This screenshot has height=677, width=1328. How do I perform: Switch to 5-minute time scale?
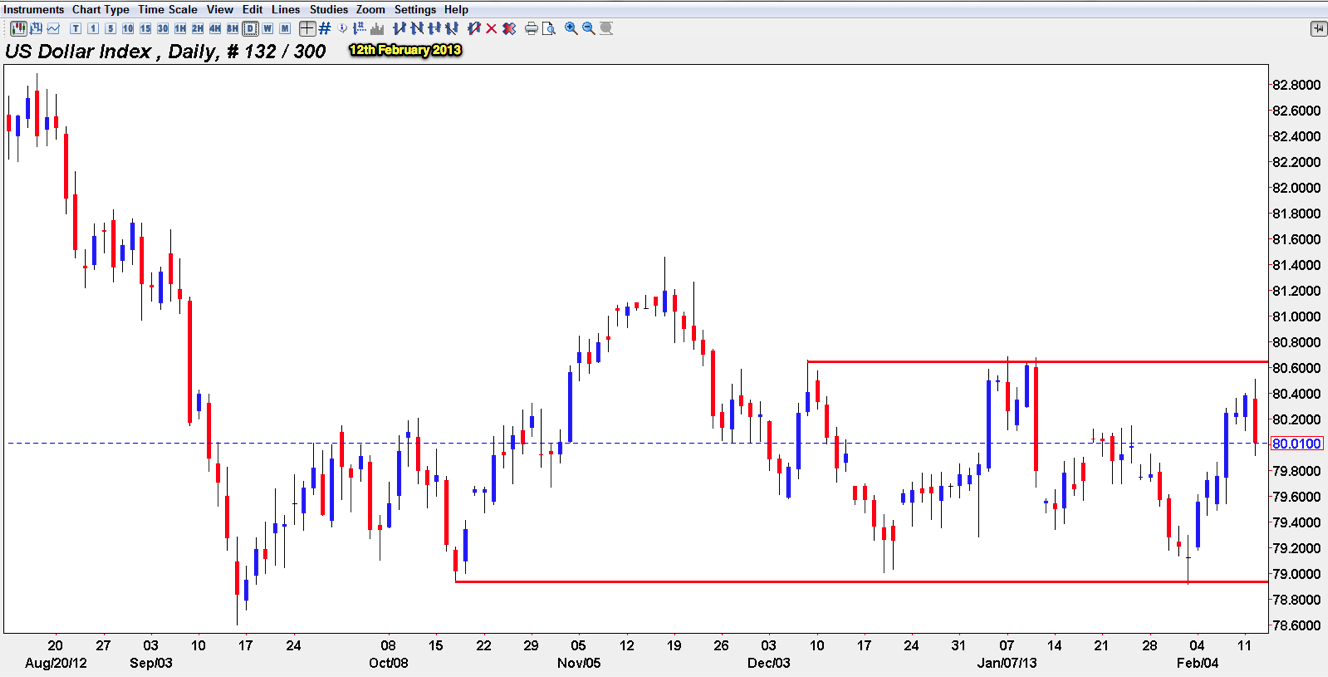110,28
